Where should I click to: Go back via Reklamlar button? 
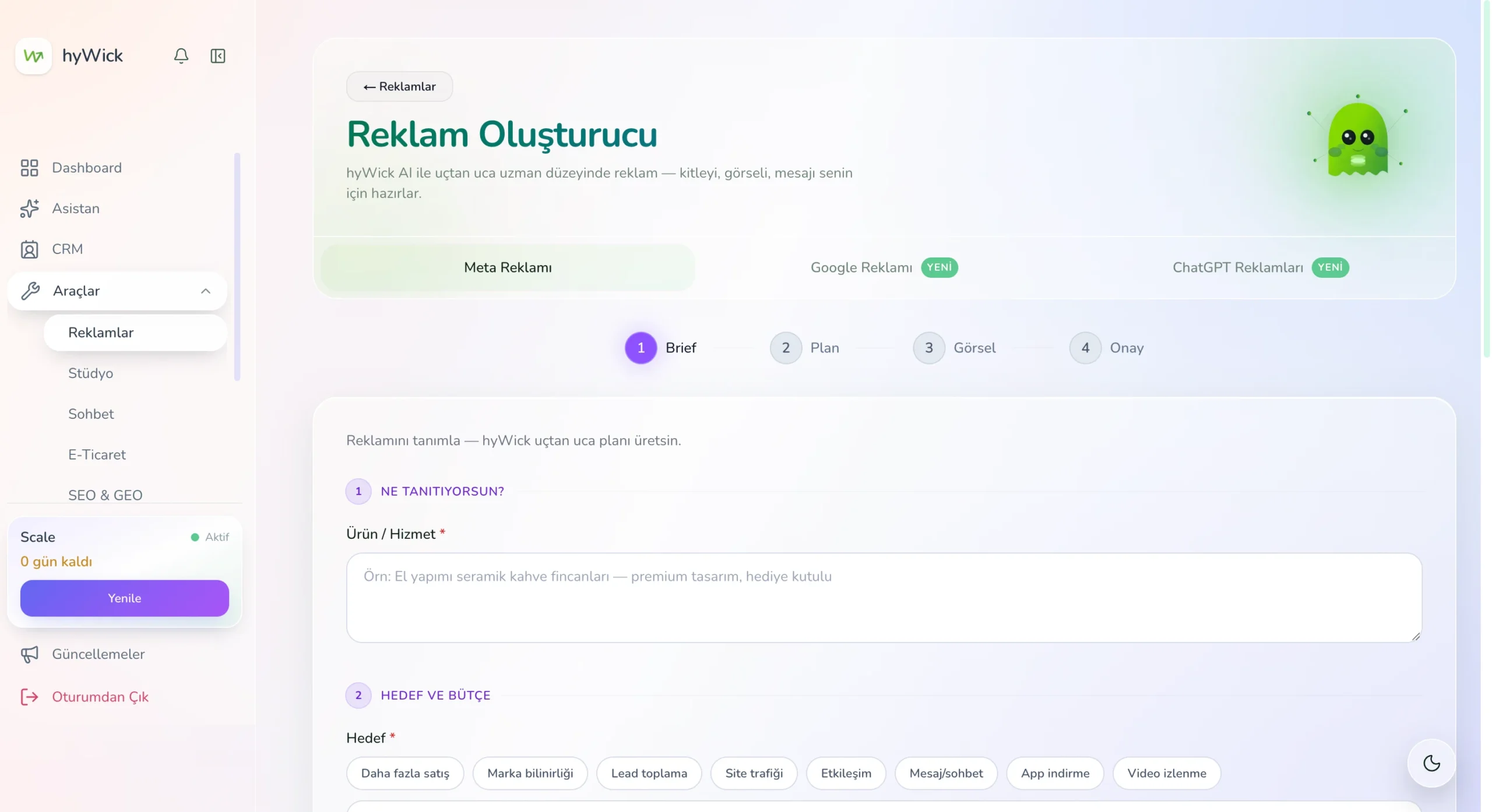pyautogui.click(x=399, y=87)
